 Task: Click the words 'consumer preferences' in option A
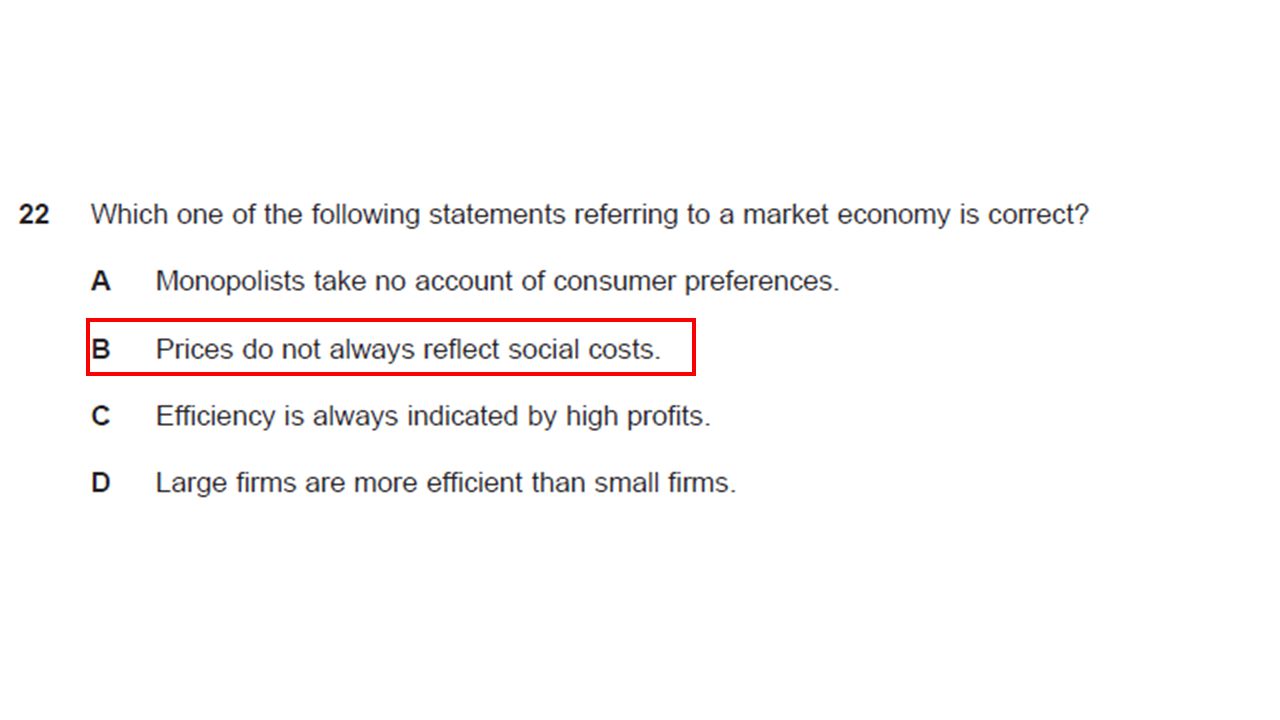coord(696,282)
